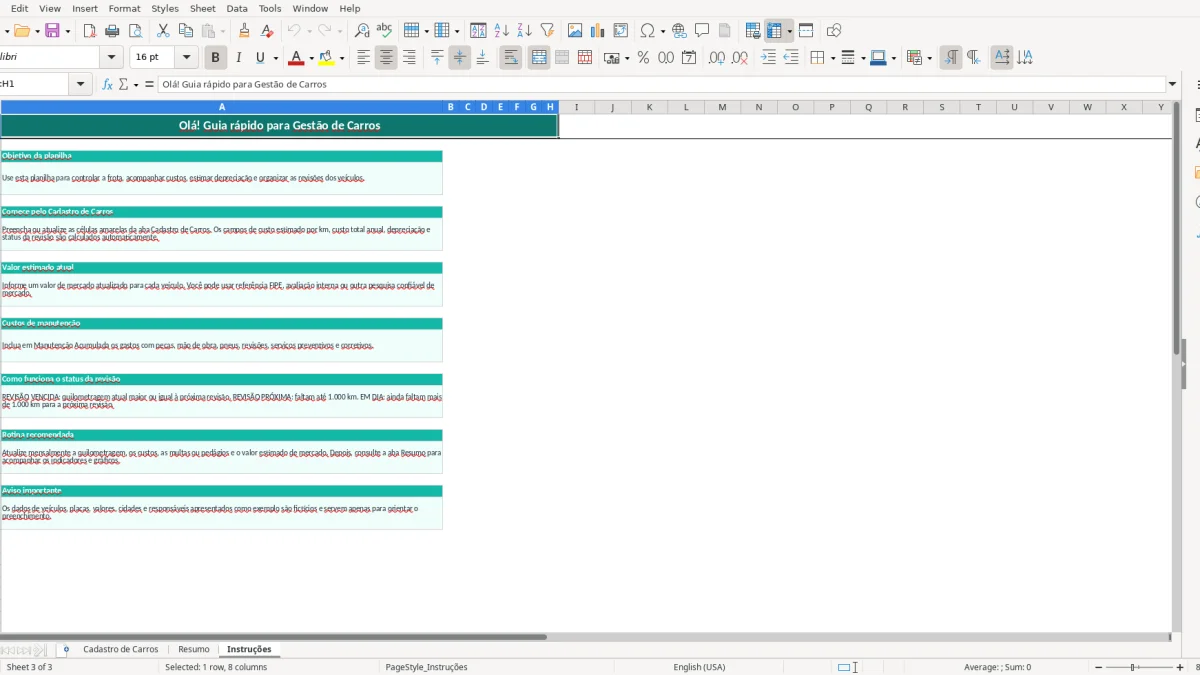Screen dimensions: 1200x675
Task: Expand the Name Box dropdown
Action: click(82, 85)
